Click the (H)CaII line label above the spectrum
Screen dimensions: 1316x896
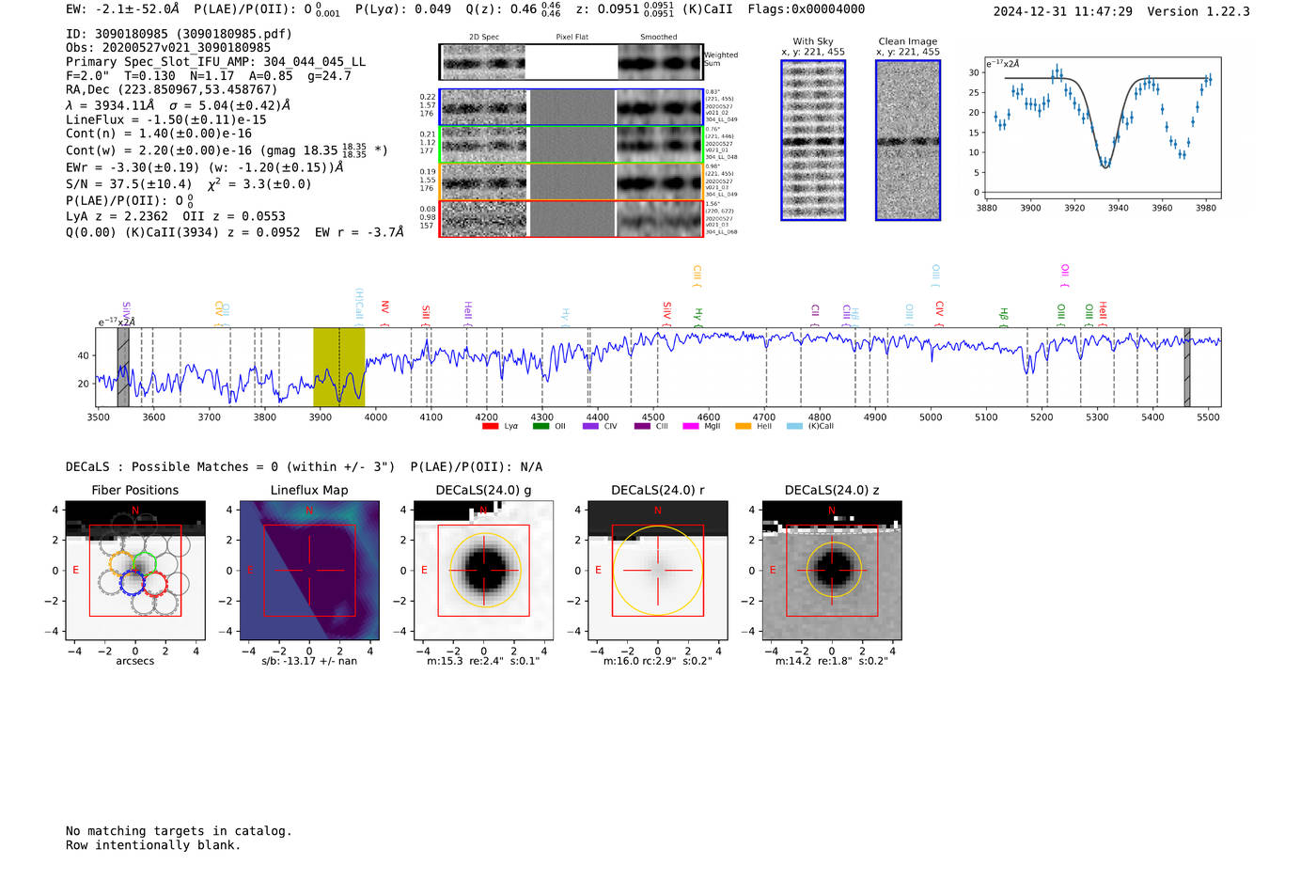coord(359,306)
